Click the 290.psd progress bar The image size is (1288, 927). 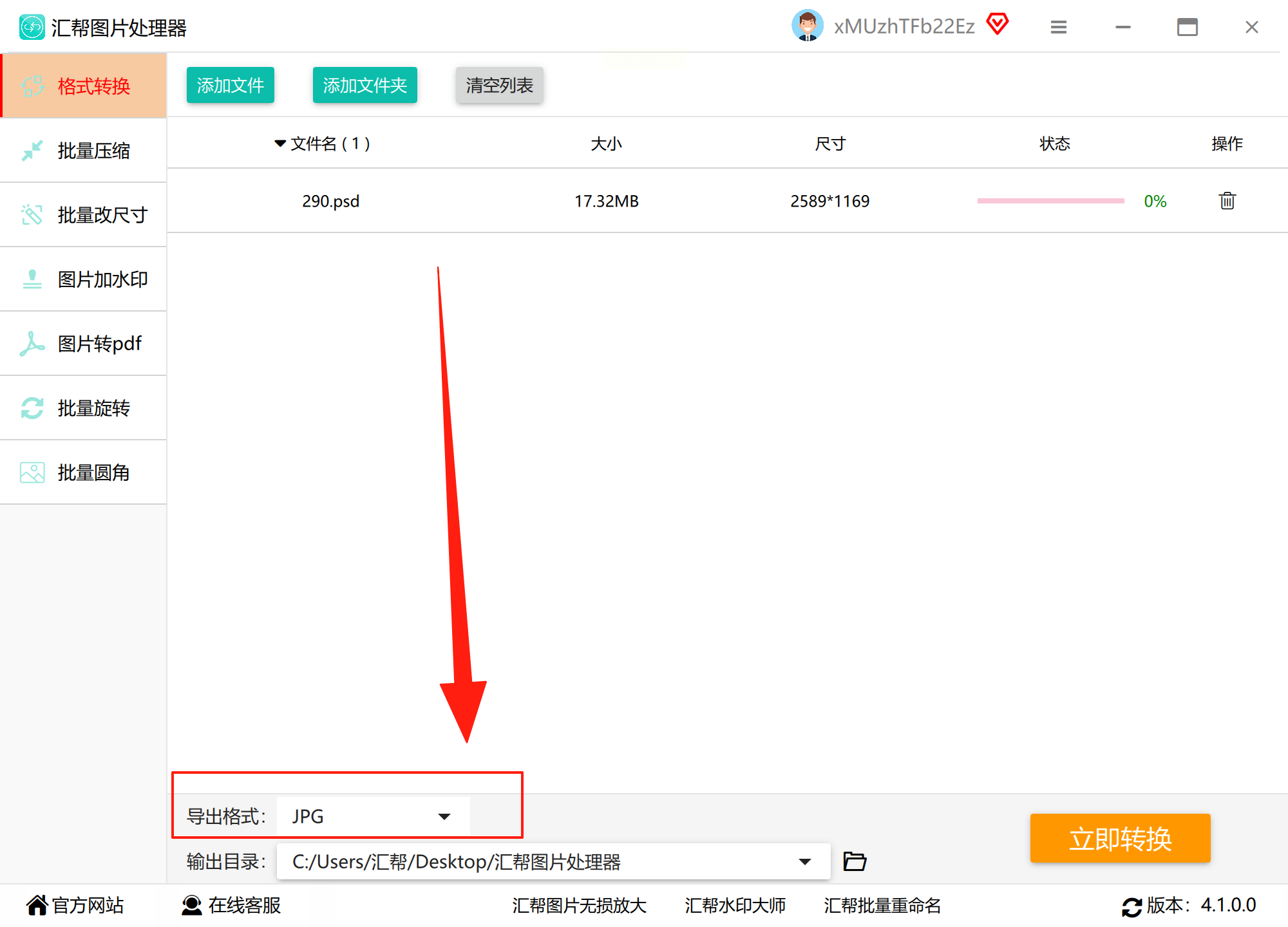coord(1050,201)
